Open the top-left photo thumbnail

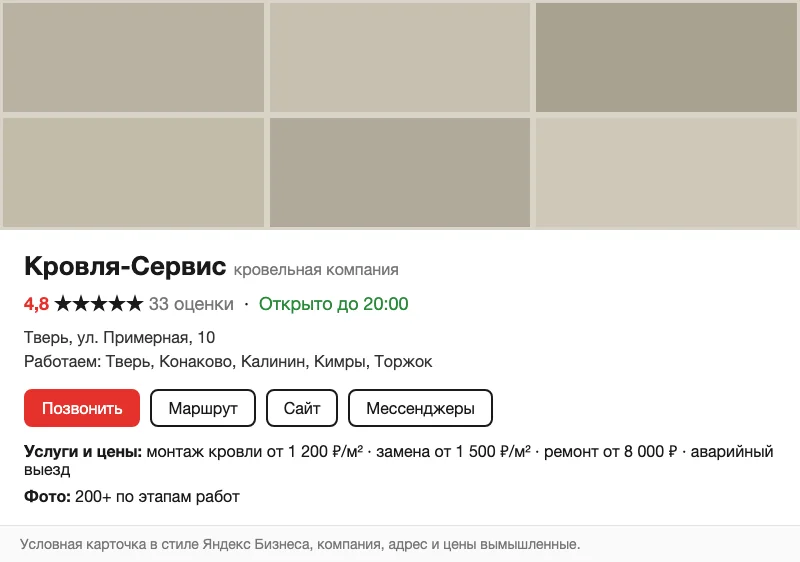[134, 57]
